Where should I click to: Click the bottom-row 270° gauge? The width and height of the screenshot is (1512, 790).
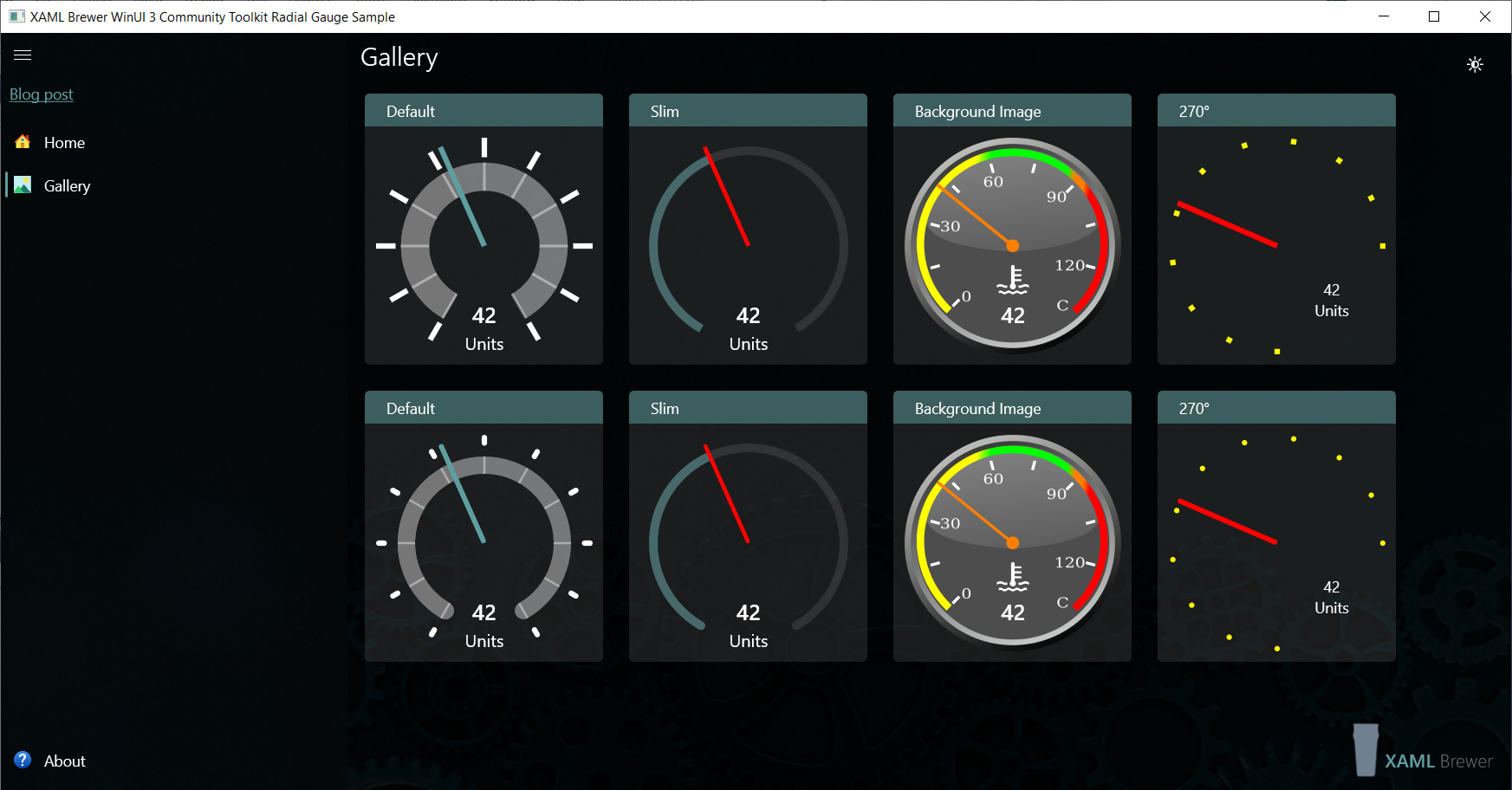[1276, 542]
